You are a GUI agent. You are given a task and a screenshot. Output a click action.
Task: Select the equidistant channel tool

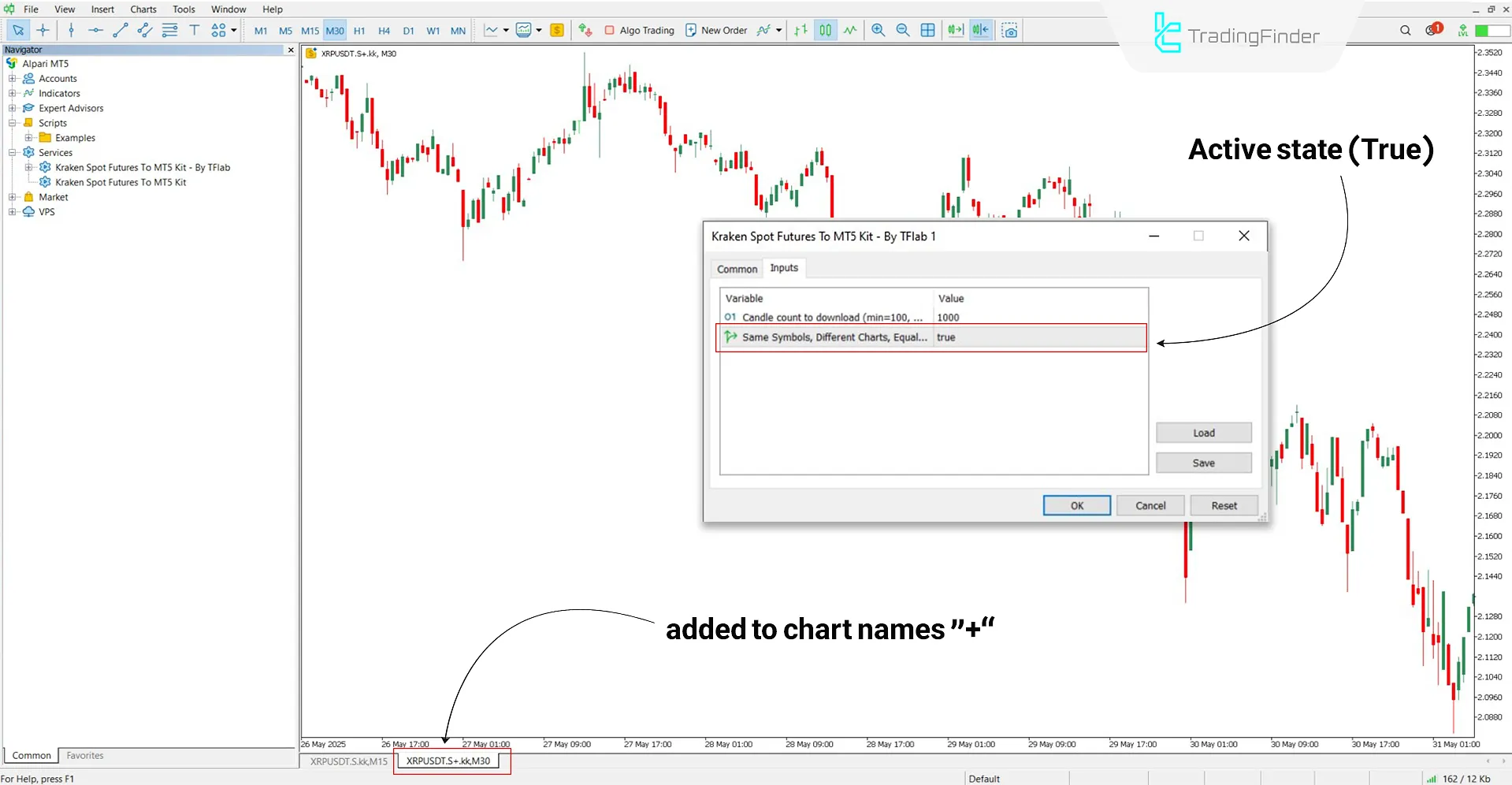(x=145, y=30)
